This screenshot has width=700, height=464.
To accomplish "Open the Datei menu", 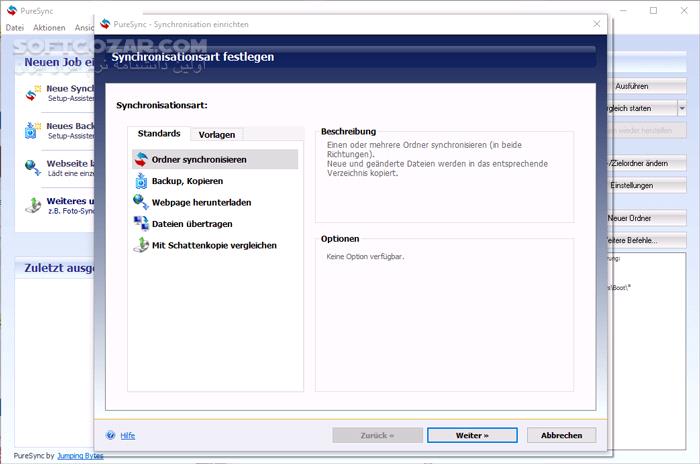I will pos(15,28).
